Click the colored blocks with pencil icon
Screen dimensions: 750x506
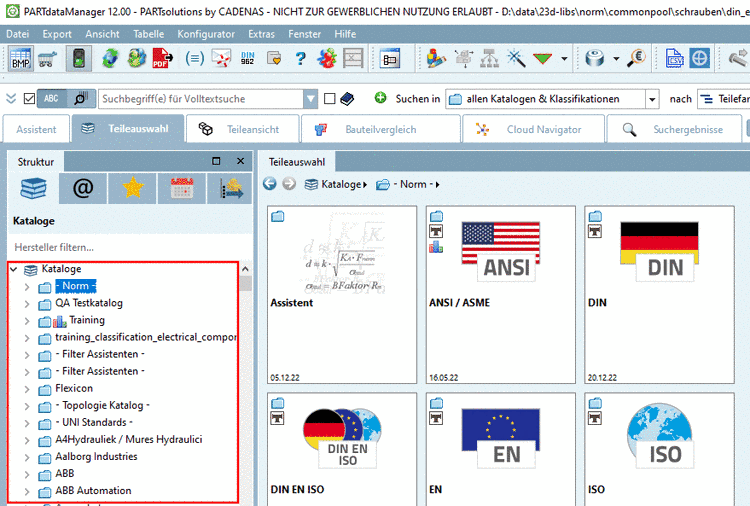pyautogui.click(x=436, y=59)
